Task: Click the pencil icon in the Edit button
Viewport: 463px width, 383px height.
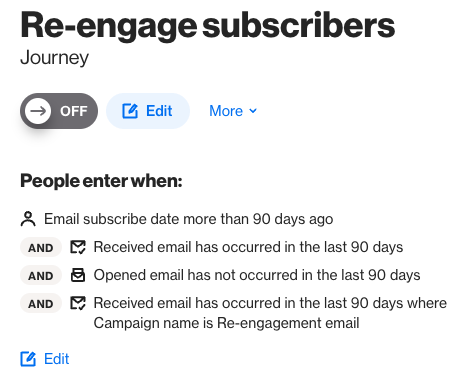Action: pyautogui.click(x=130, y=111)
